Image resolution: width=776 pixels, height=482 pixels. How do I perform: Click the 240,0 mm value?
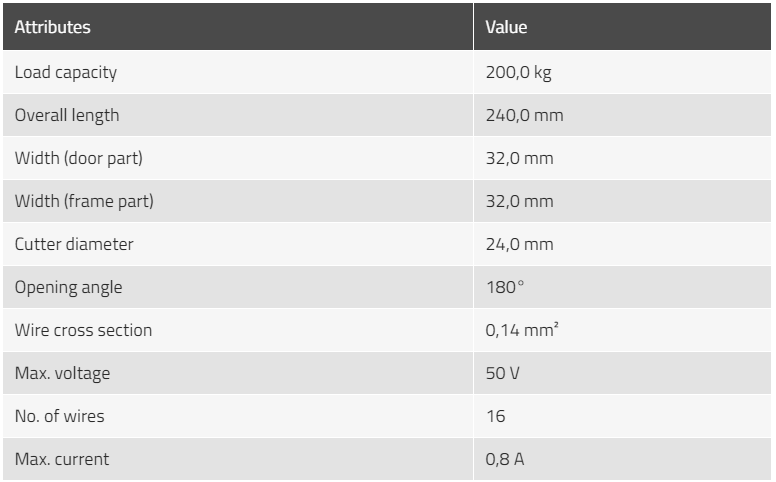[524, 115]
